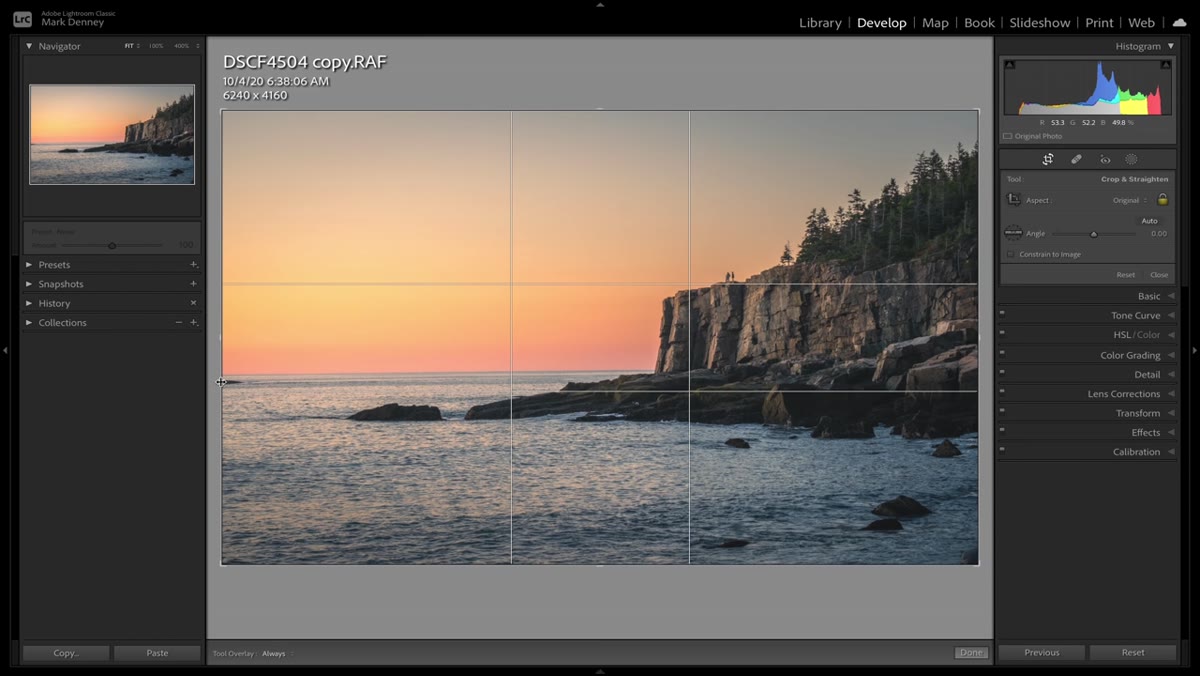Enable the Constrain to Image checkbox
Screen dimensions: 1200x676
point(1010,254)
